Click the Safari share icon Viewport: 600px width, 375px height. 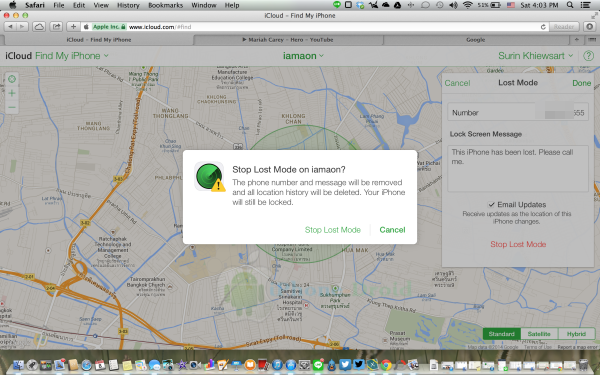pos(57,27)
